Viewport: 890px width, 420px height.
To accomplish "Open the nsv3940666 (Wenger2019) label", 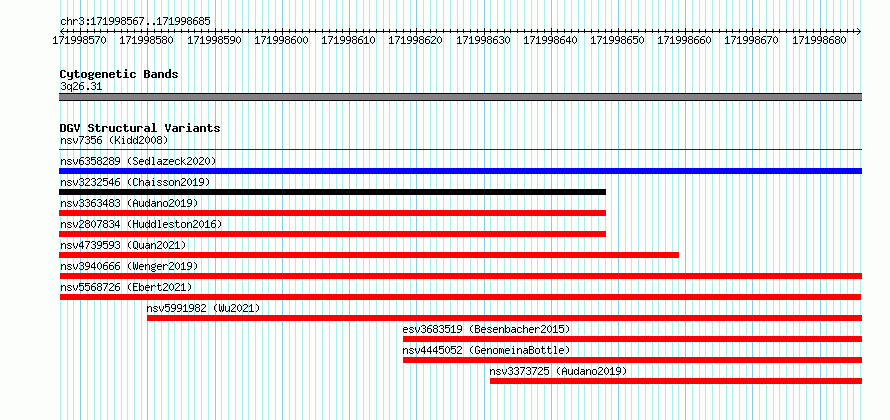I will (x=129, y=266).
